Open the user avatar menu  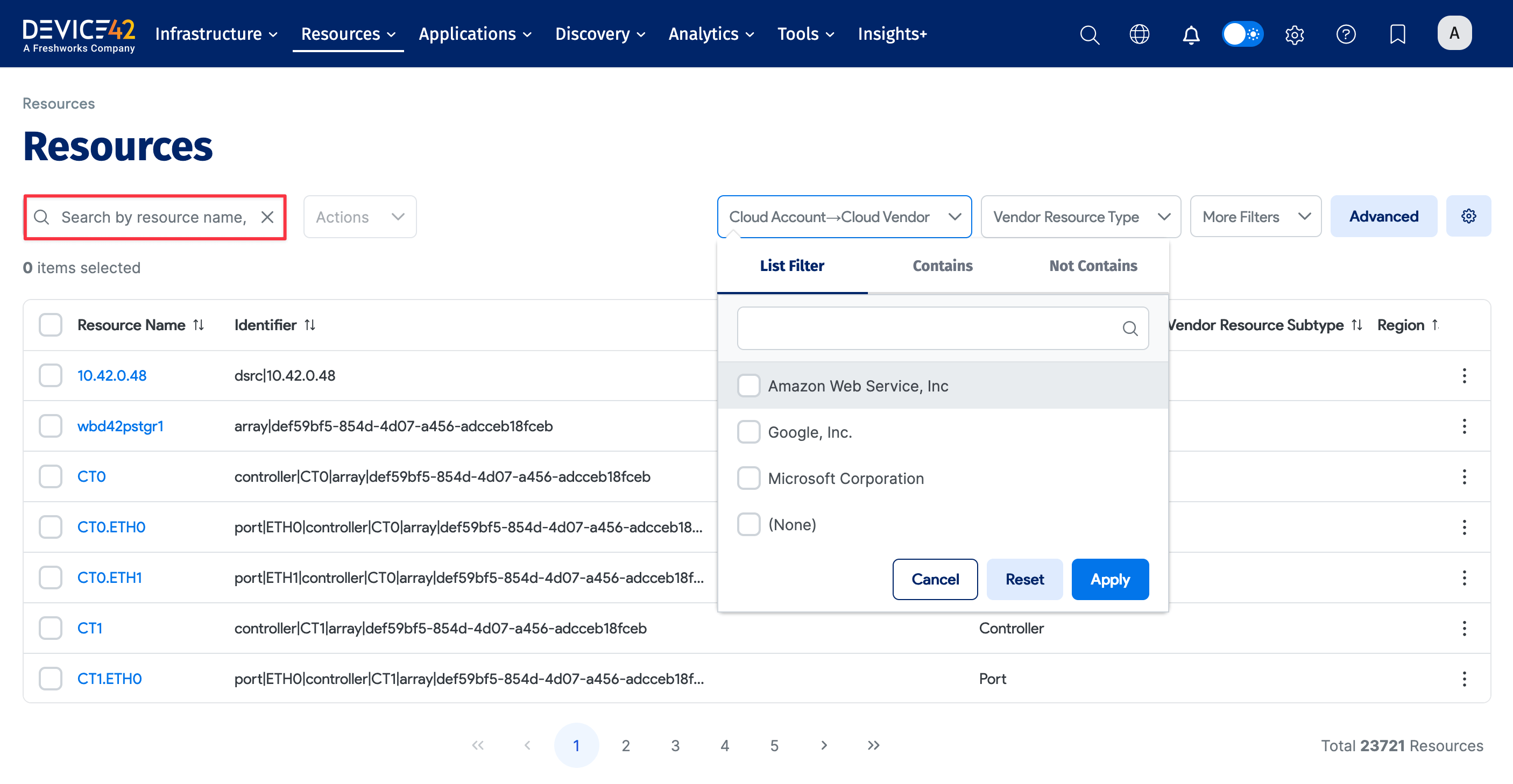point(1455,33)
